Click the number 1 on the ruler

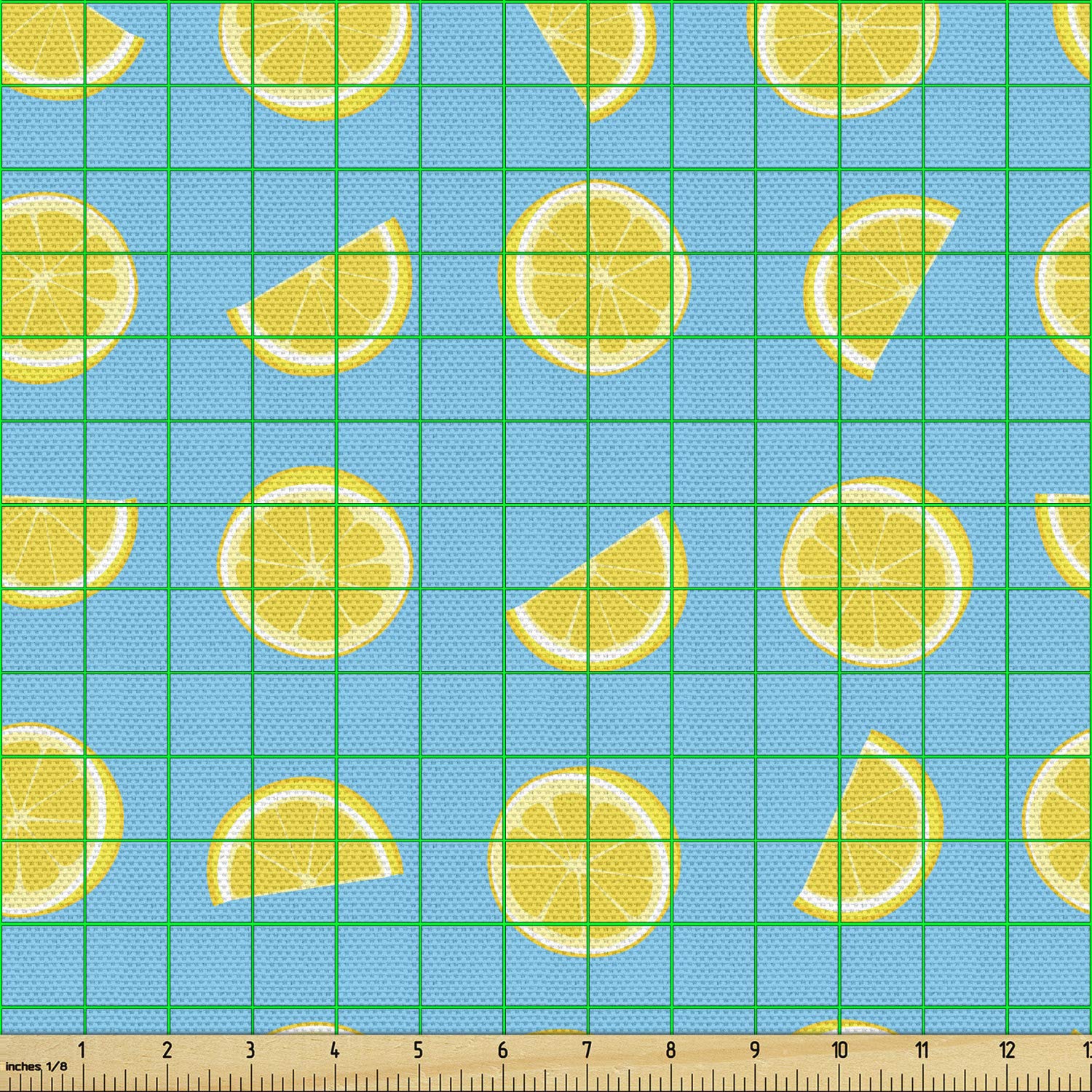[x=82, y=1050]
